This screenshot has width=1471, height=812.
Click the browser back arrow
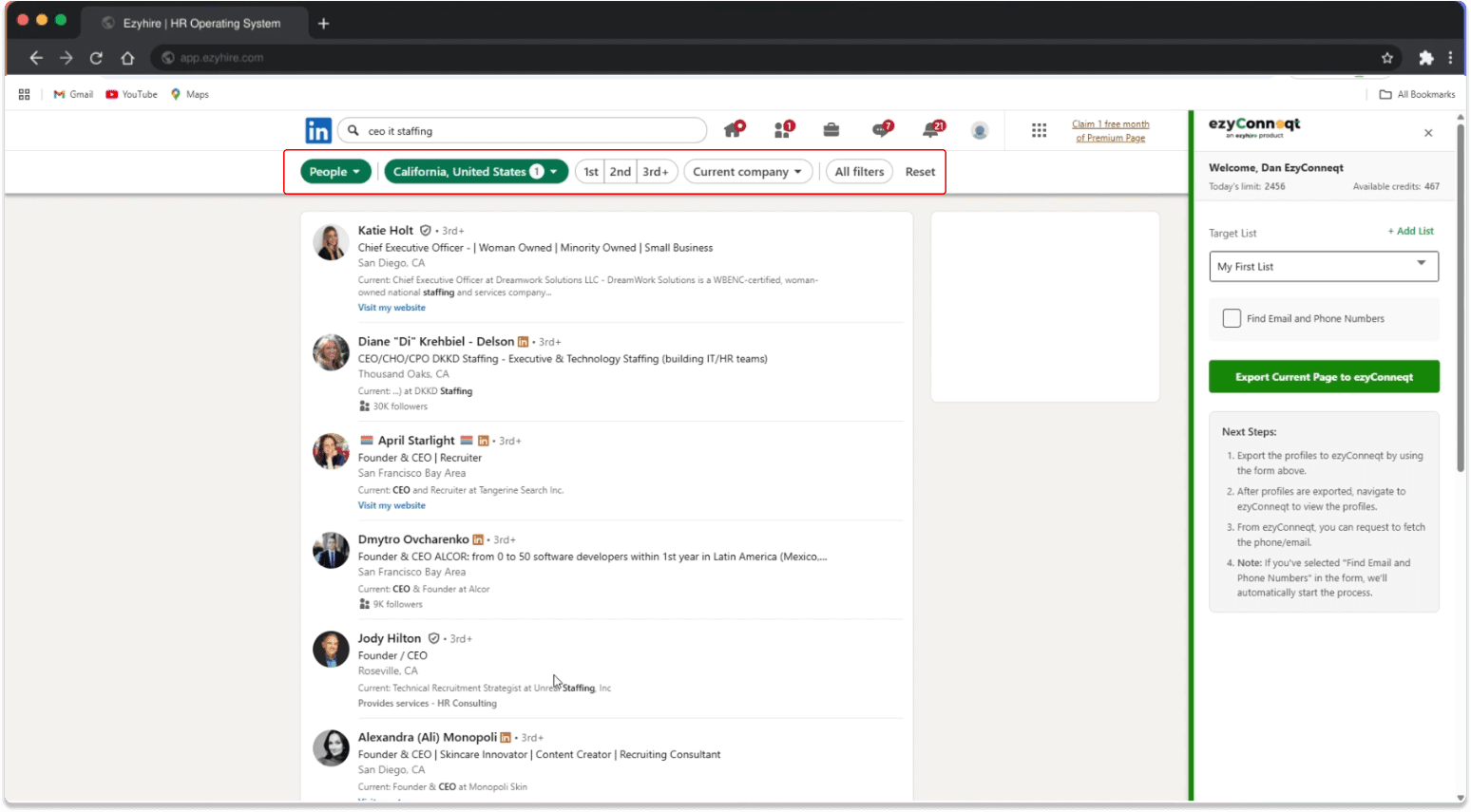coord(36,58)
